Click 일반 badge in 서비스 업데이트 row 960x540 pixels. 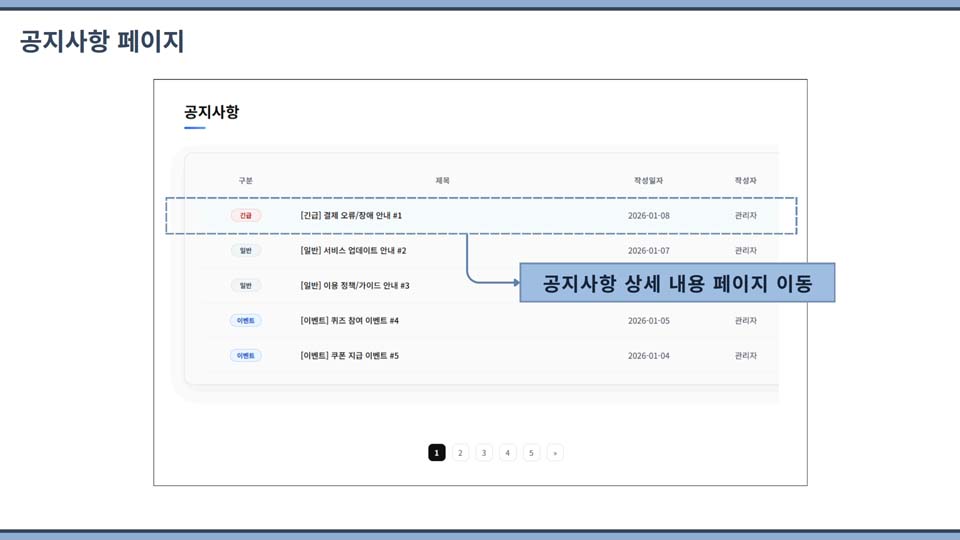tap(245, 251)
